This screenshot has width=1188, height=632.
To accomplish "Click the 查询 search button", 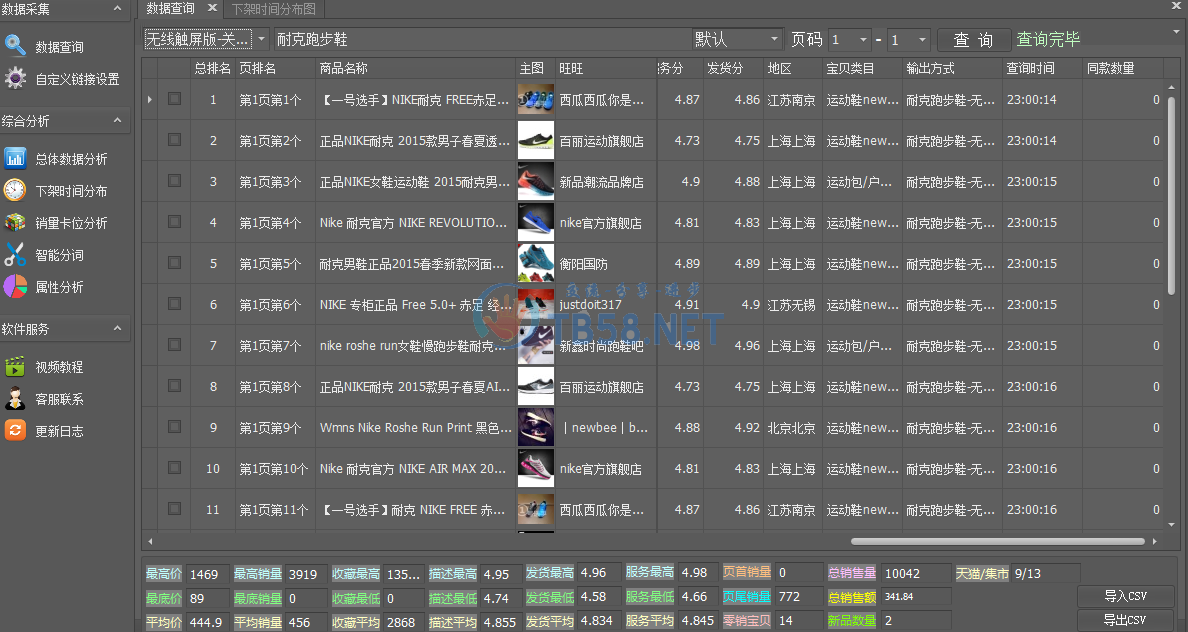I will pos(974,39).
